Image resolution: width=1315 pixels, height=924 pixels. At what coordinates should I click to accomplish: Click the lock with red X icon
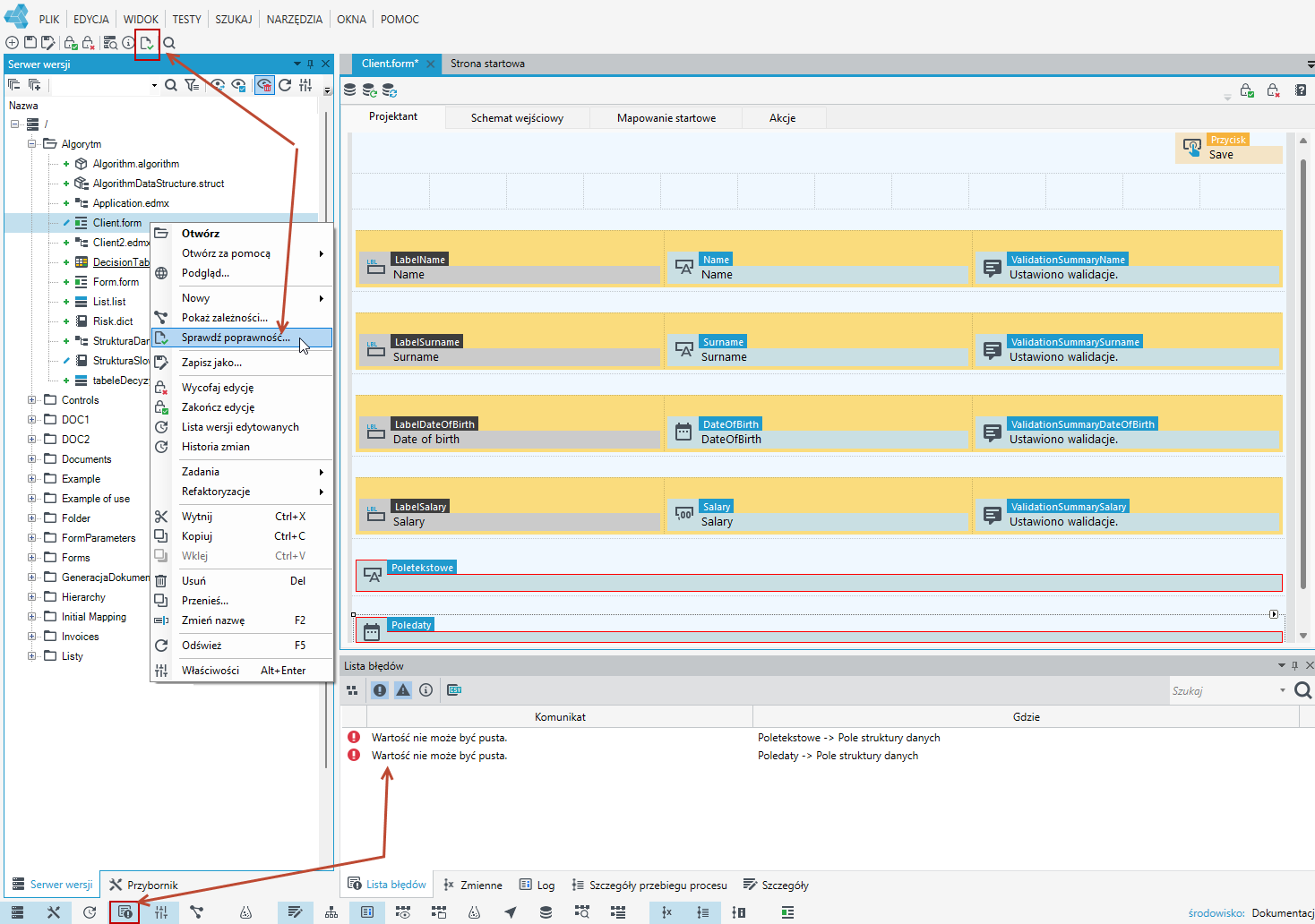[89, 43]
